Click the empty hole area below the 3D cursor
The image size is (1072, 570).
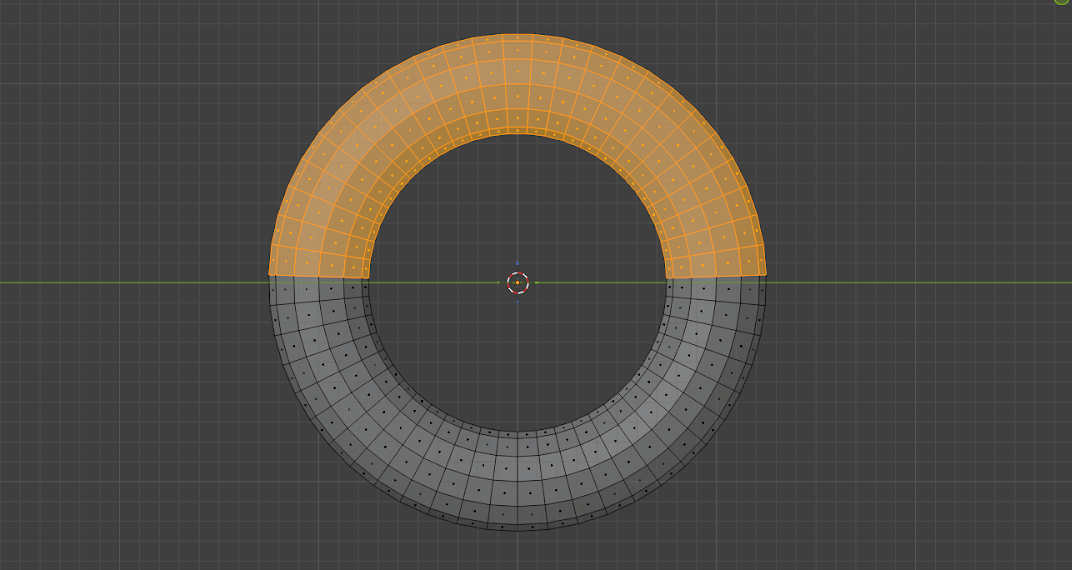point(517,370)
